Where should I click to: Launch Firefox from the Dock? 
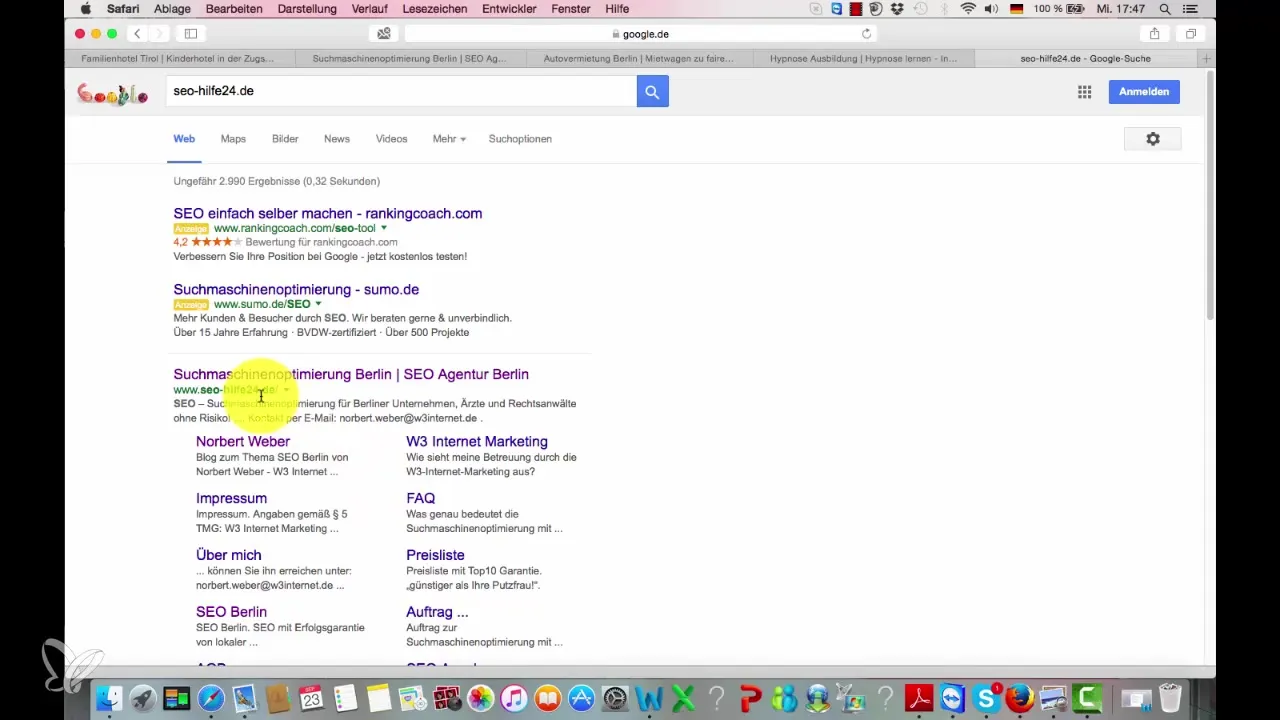(1020, 698)
